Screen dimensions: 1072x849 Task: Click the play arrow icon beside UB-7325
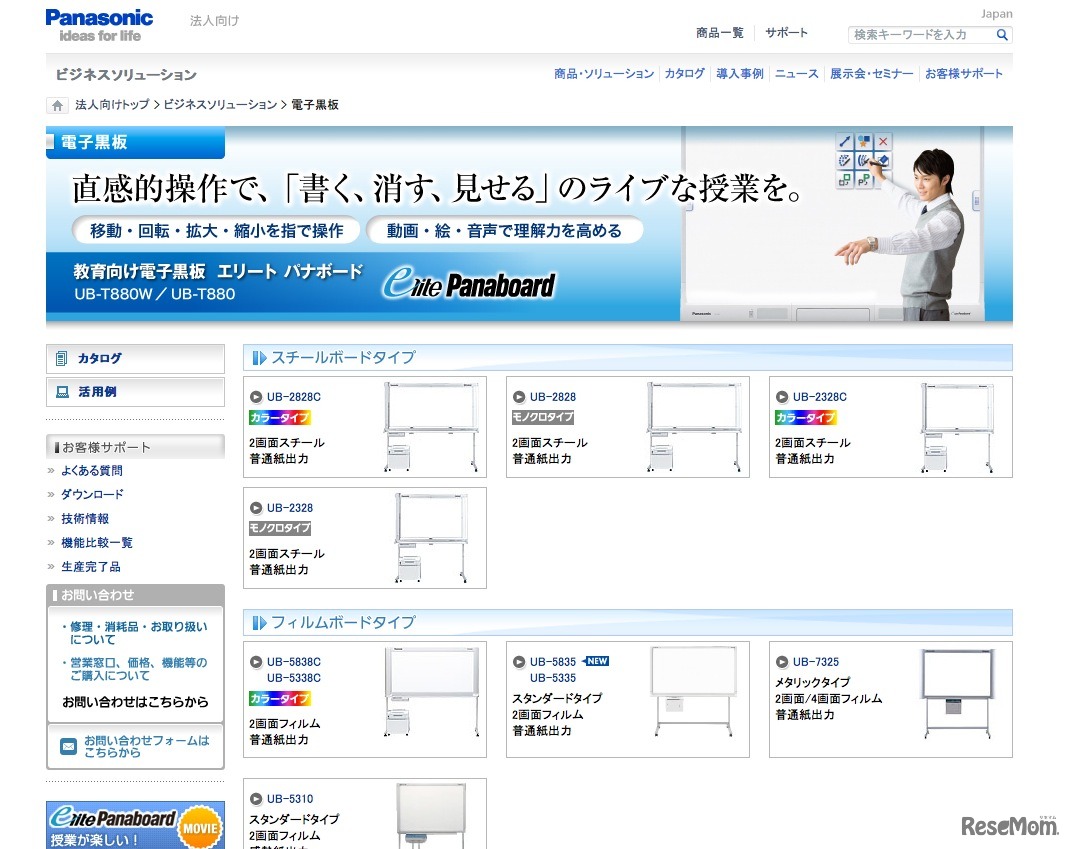coord(782,661)
